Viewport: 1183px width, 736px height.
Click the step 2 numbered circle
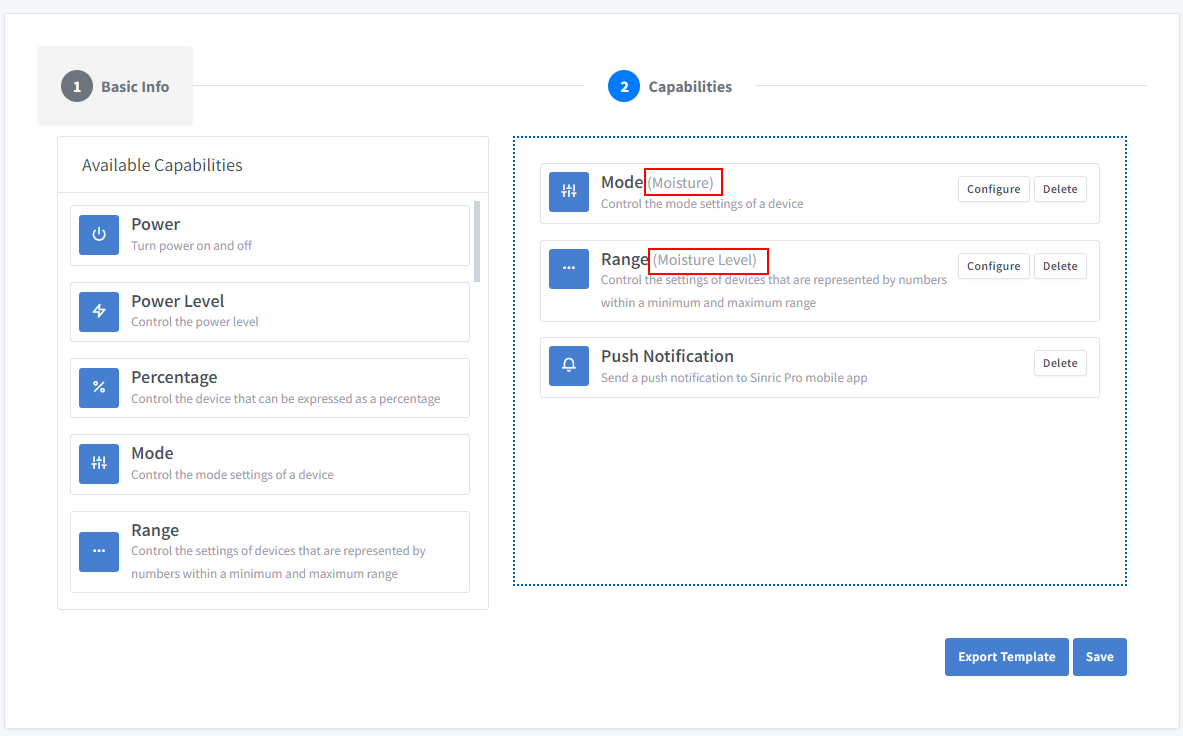pyautogui.click(x=624, y=86)
